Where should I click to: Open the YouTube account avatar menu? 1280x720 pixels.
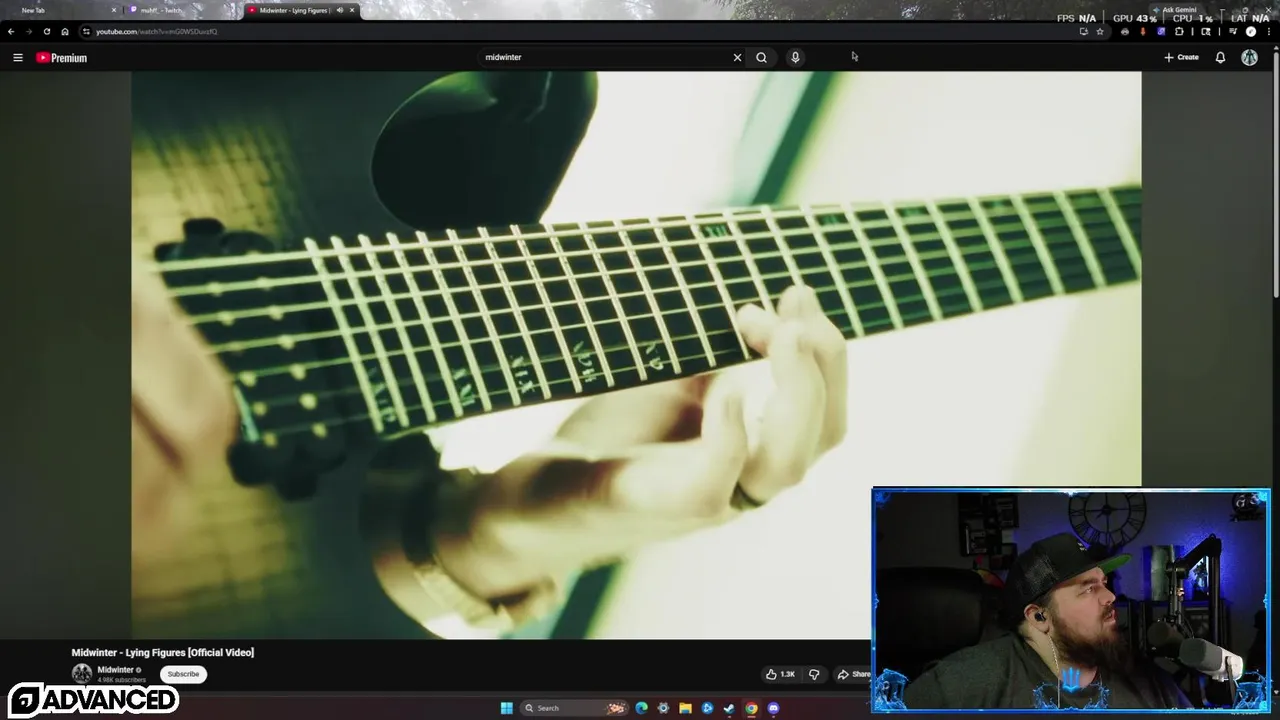pyautogui.click(x=1249, y=57)
